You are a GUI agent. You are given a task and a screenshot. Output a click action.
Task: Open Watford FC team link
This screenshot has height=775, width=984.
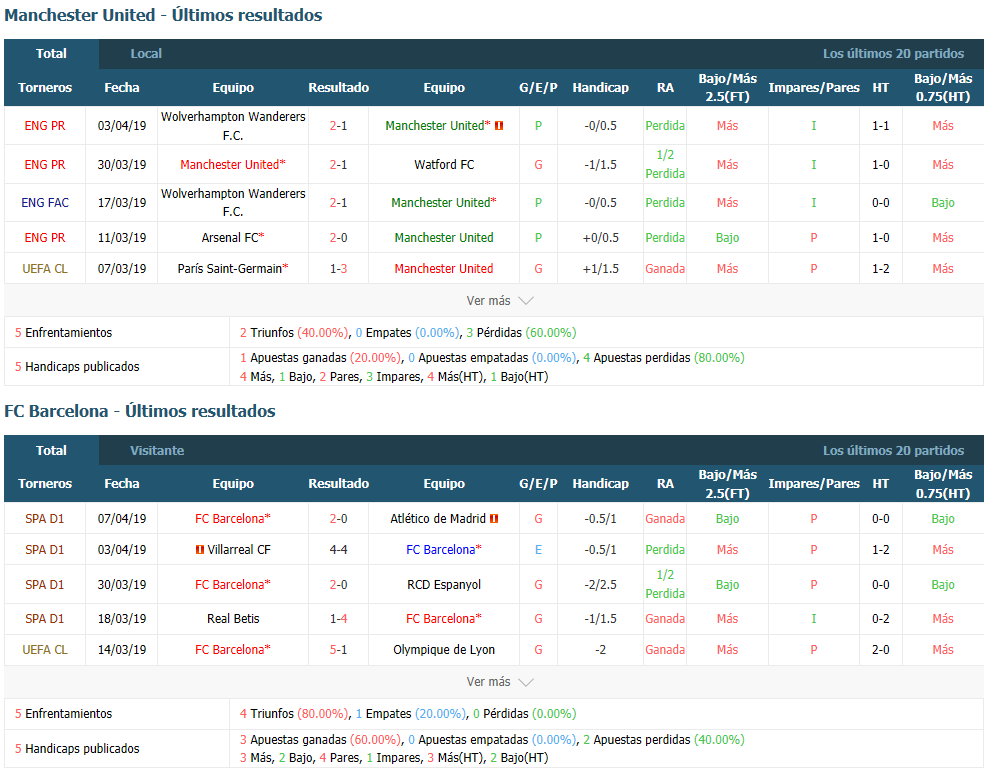tap(444, 164)
